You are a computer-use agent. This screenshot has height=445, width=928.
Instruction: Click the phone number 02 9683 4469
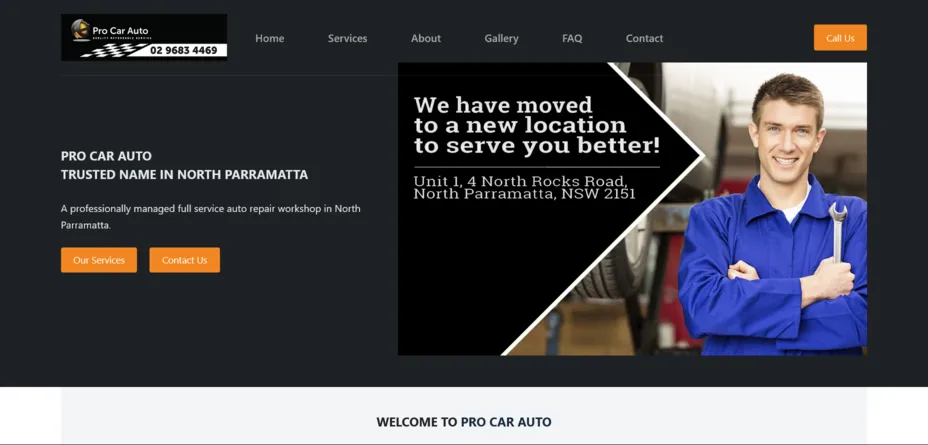[183, 50]
